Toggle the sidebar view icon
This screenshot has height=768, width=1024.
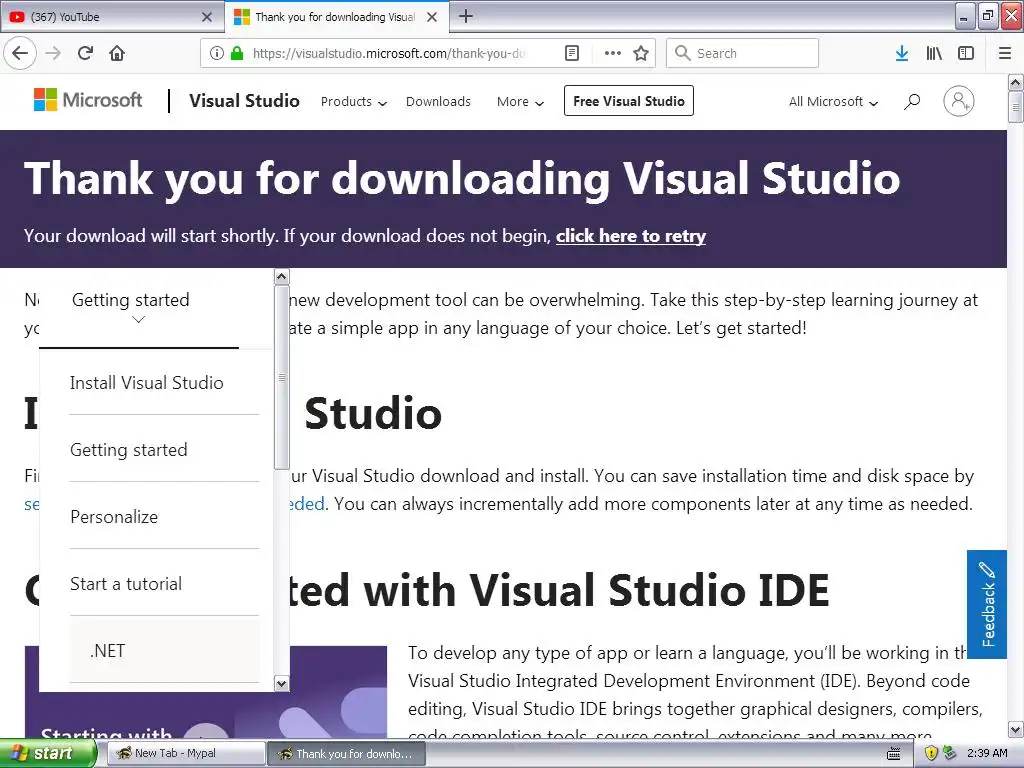coord(966,53)
